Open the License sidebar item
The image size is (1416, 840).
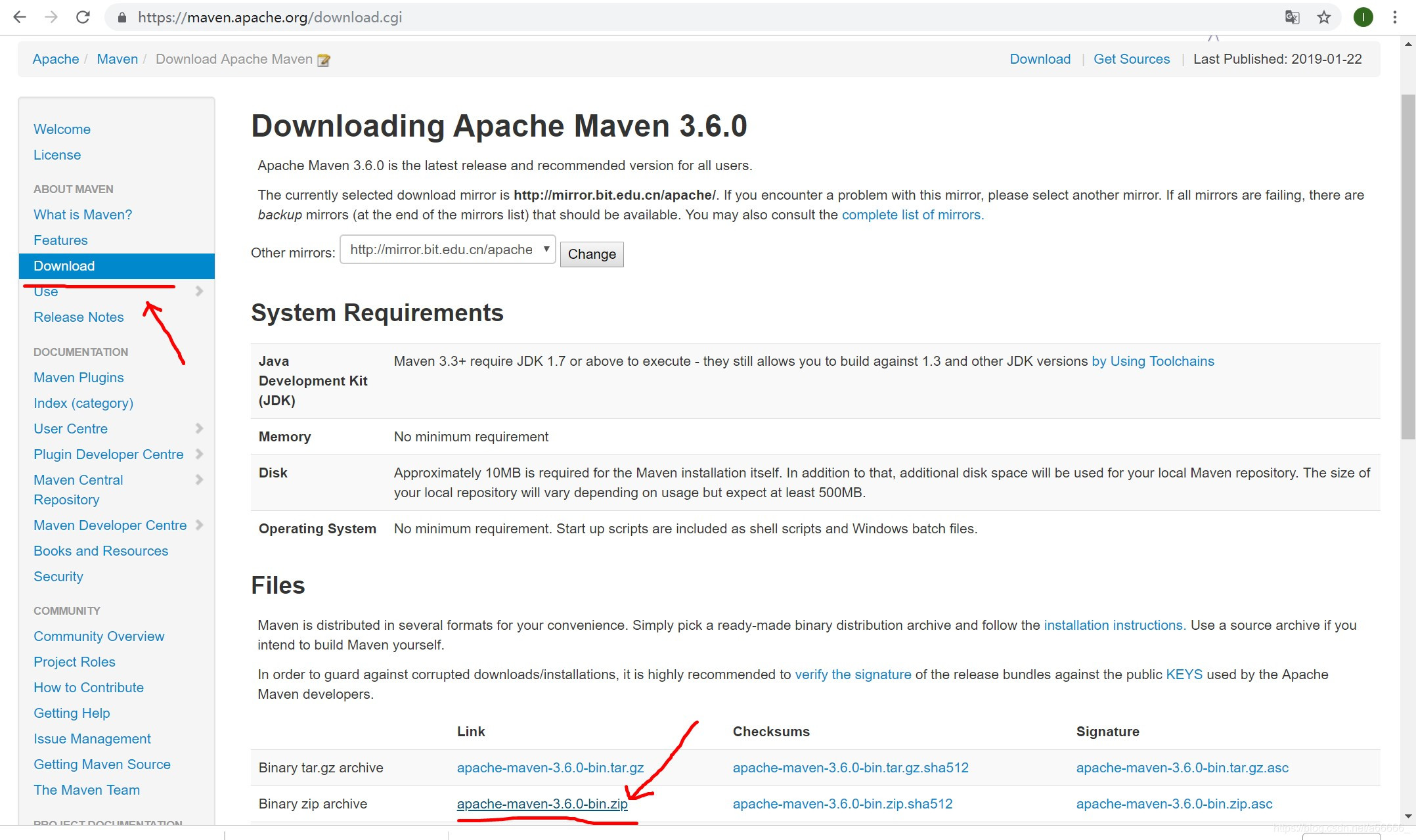(57, 155)
